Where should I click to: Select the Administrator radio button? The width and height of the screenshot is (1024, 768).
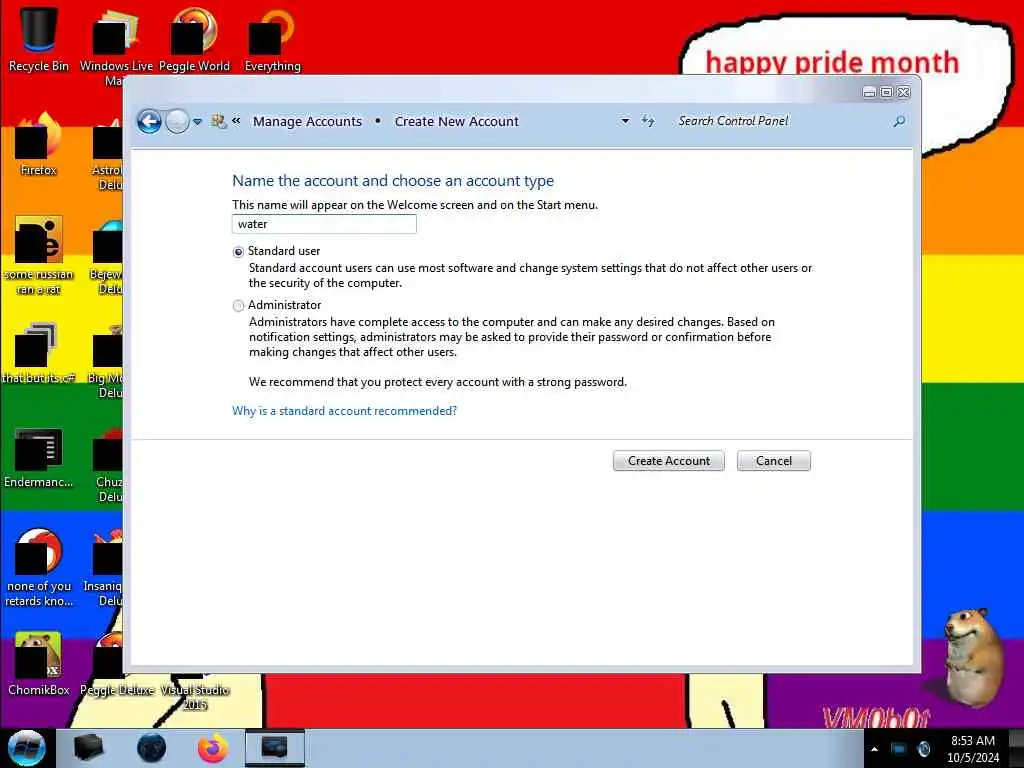point(238,306)
